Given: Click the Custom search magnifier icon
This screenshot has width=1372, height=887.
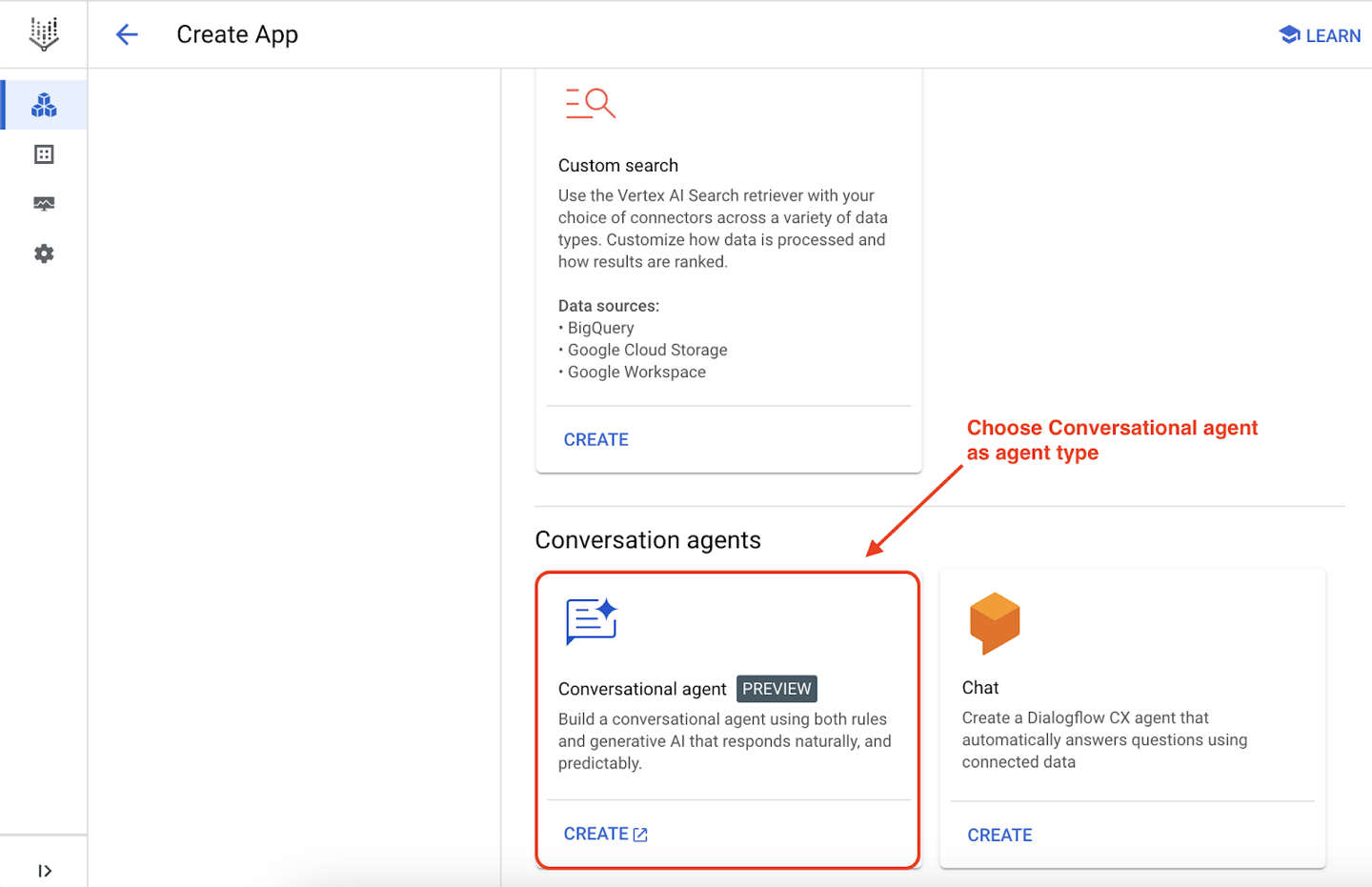Looking at the screenshot, I should [x=589, y=102].
